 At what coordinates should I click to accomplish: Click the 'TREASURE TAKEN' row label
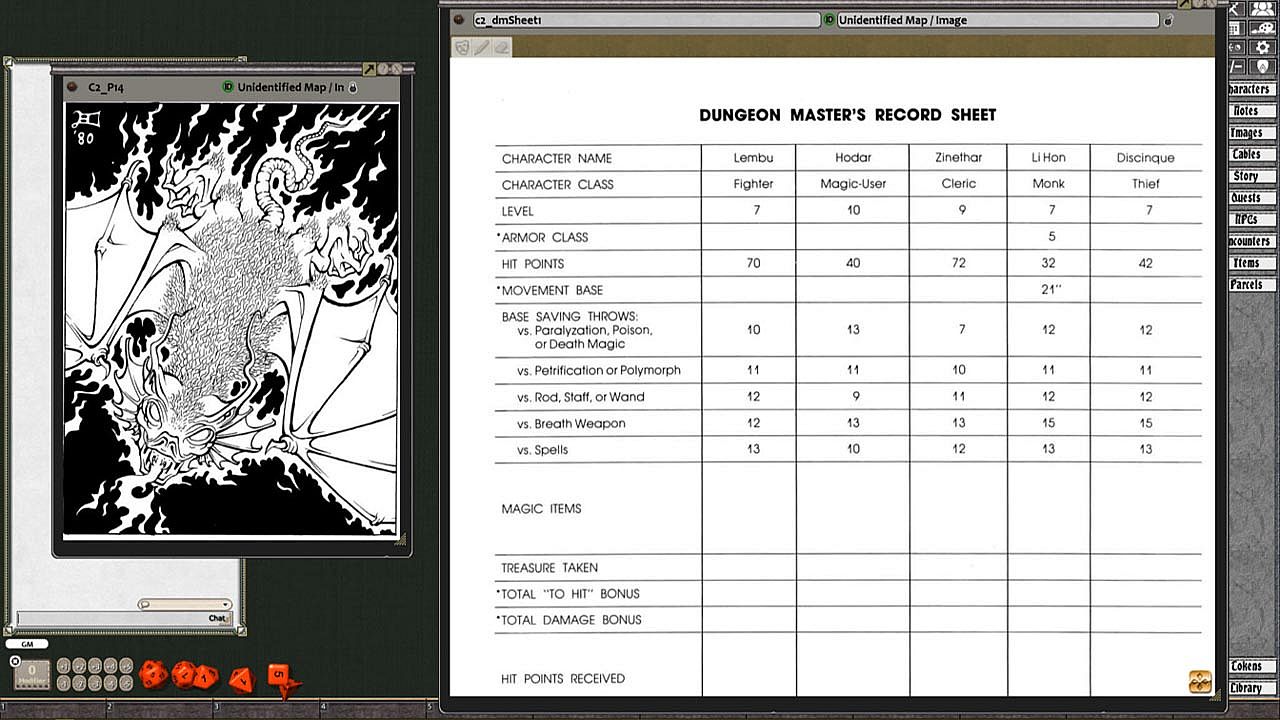pyautogui.click(x=550, y=568)
